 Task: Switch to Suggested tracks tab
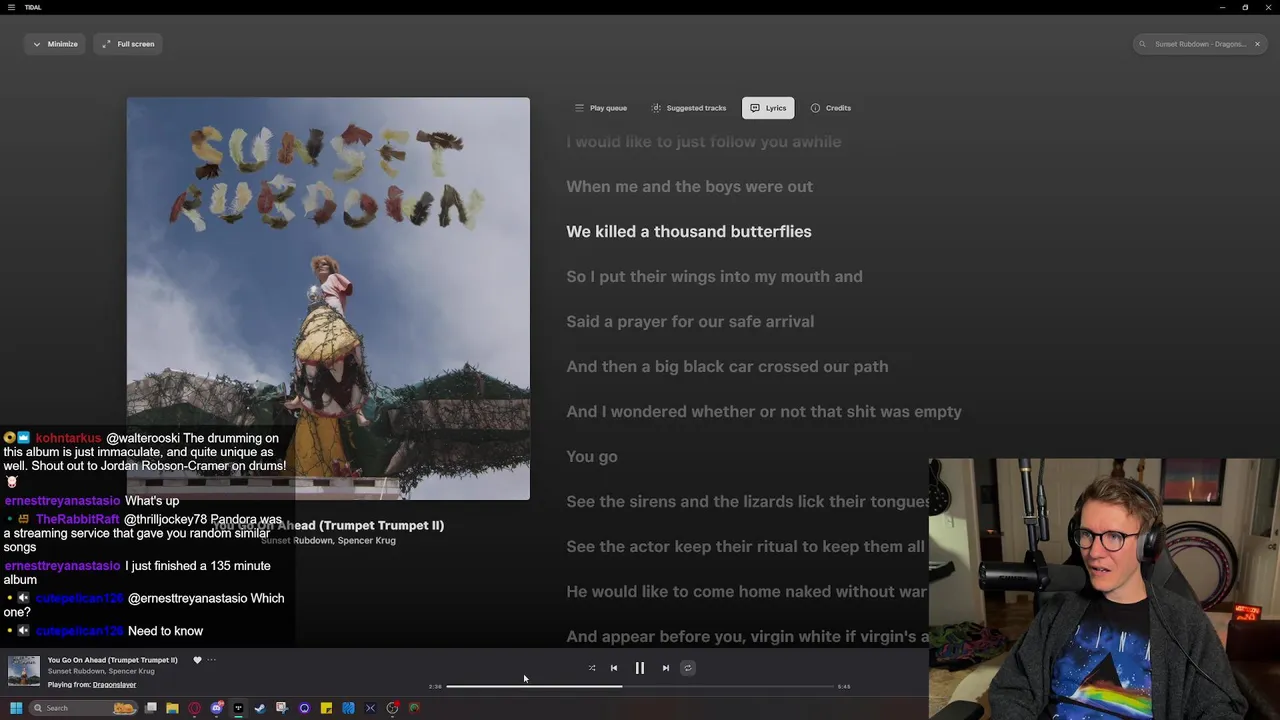click(689, 108)
